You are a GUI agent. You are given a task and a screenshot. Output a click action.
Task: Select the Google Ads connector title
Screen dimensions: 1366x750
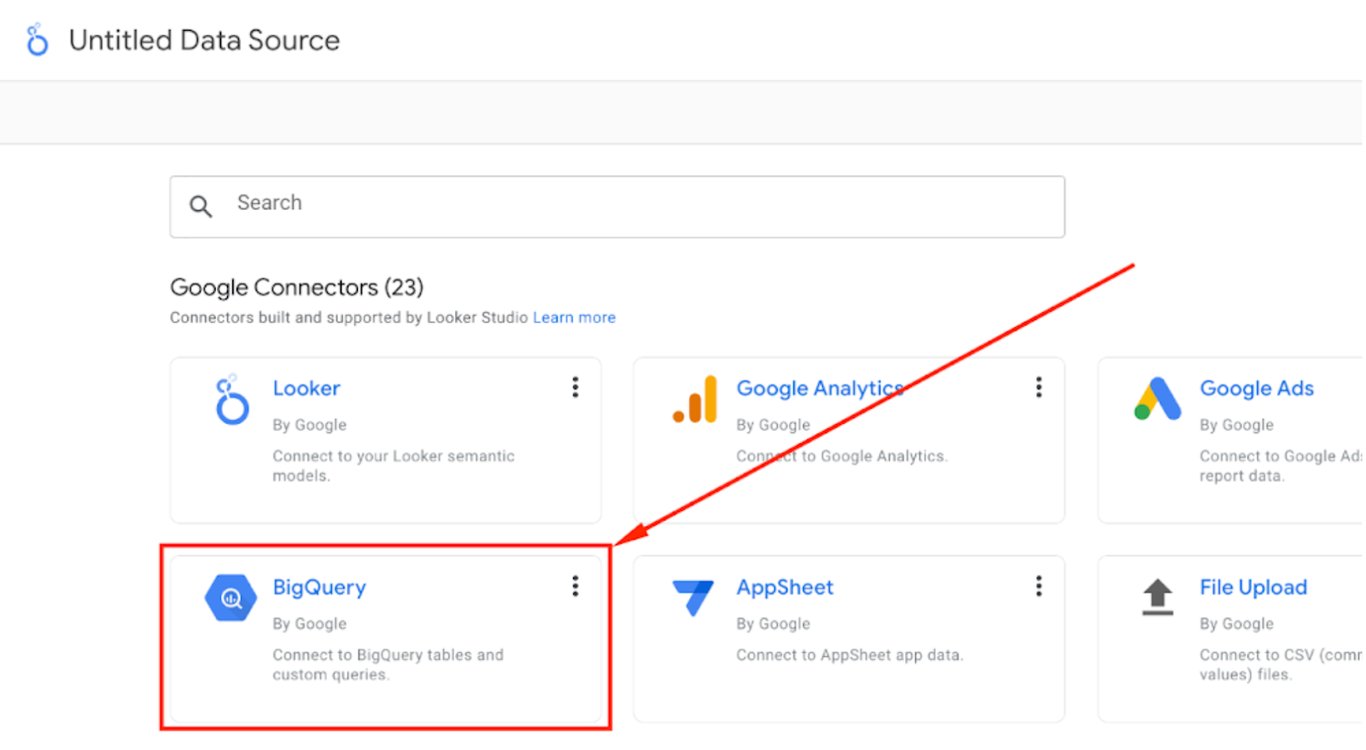click(1257, 388)
